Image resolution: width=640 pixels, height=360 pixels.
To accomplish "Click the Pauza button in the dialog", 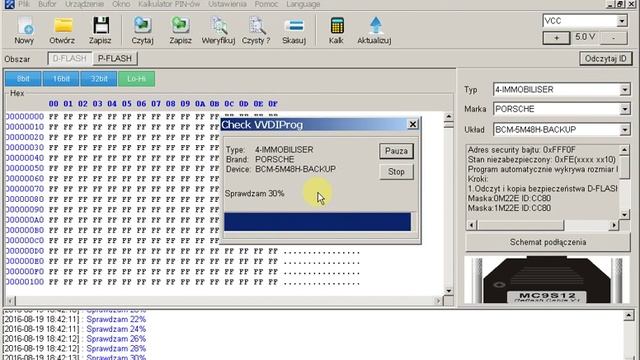I will pos(396,151).
